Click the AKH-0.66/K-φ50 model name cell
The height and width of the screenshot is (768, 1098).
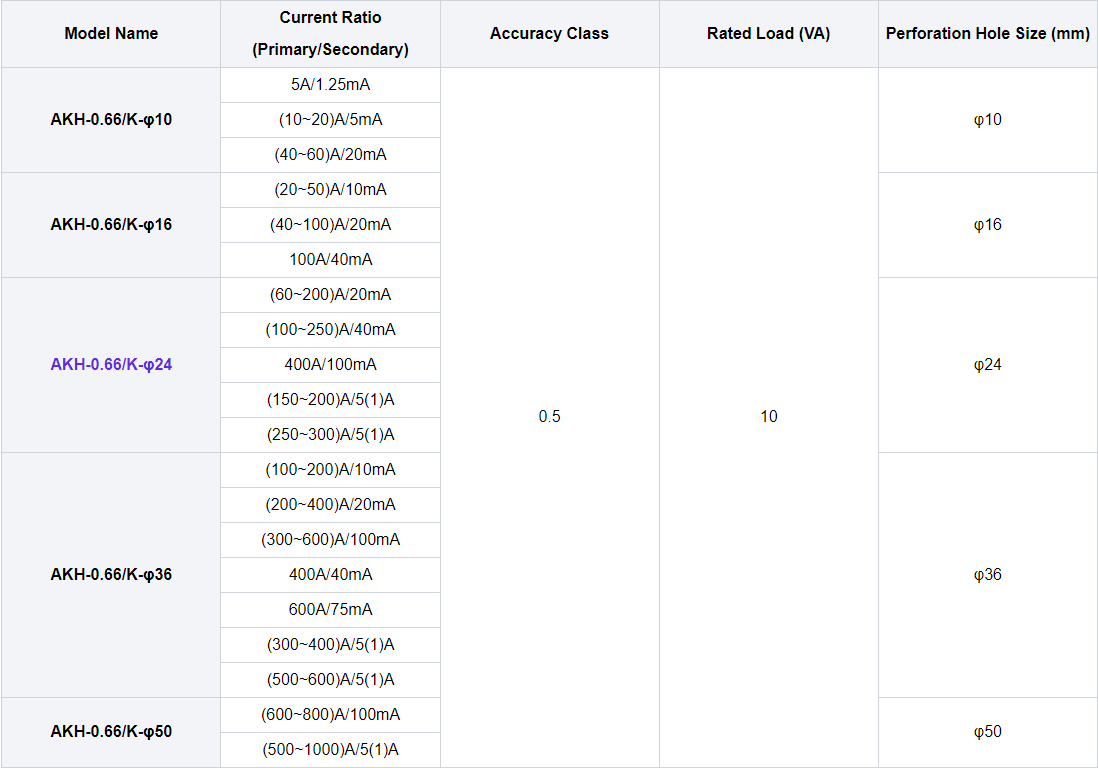pyautogui.click(x=110, y=732)
